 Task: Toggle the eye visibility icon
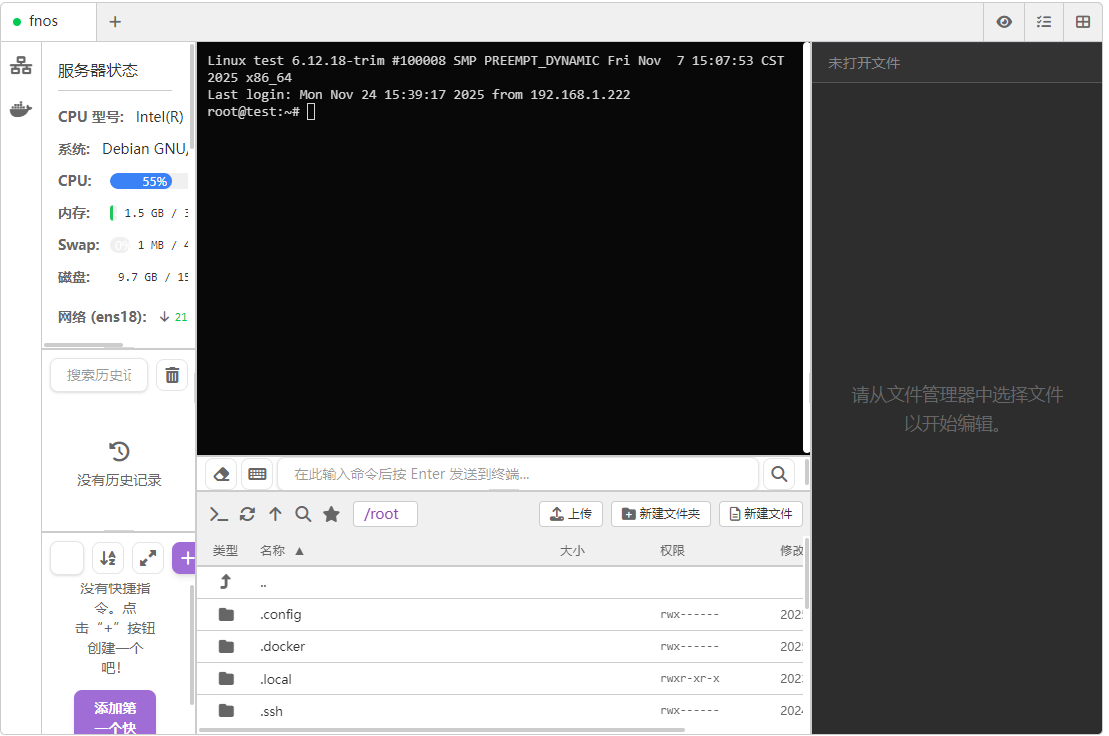1004,22
